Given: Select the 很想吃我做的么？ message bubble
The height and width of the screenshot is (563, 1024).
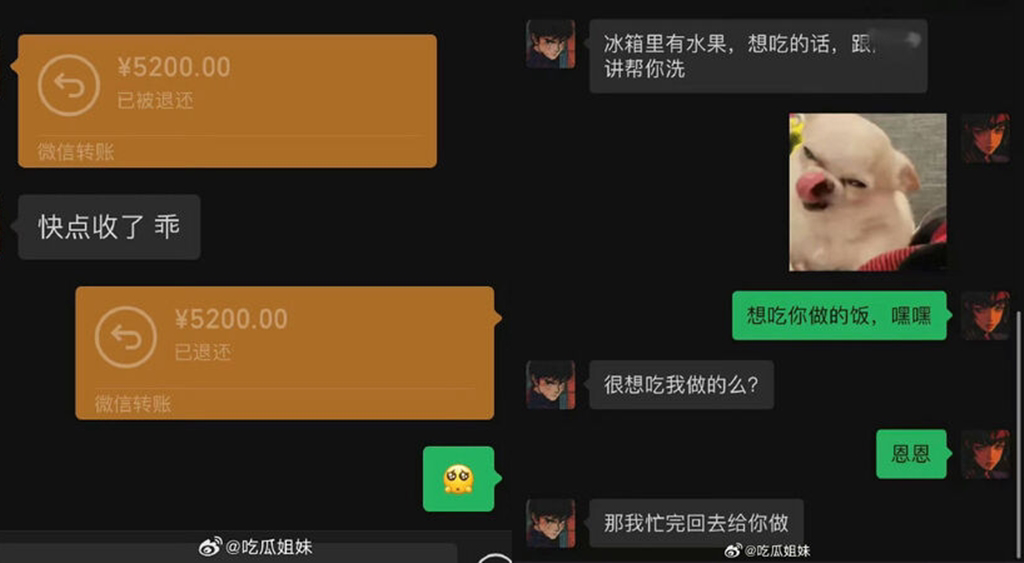Looking at the screenshot, I should (x=682, y=385).
